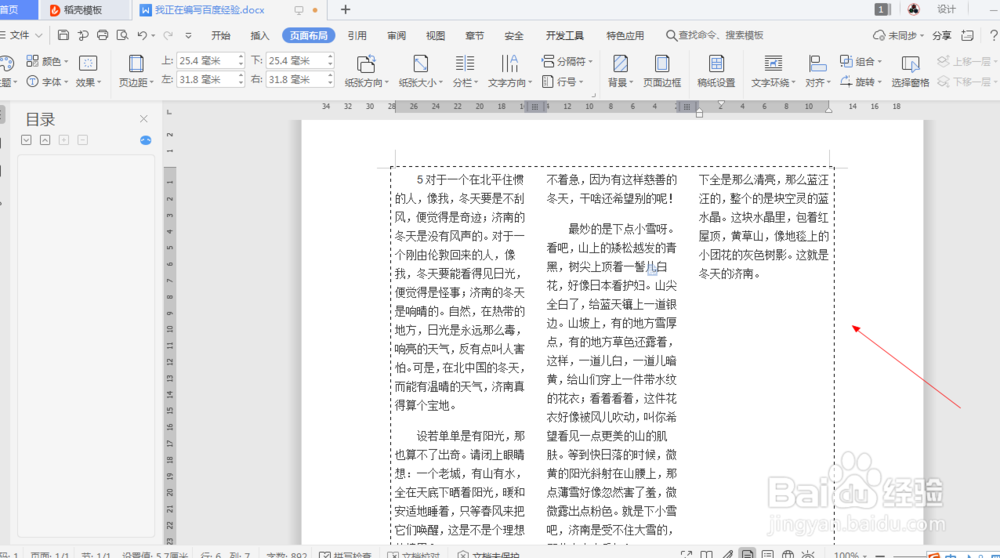Open the 组合 group dropdown
The width and height of the screenshot is (1000, 558).
(860, 61)
